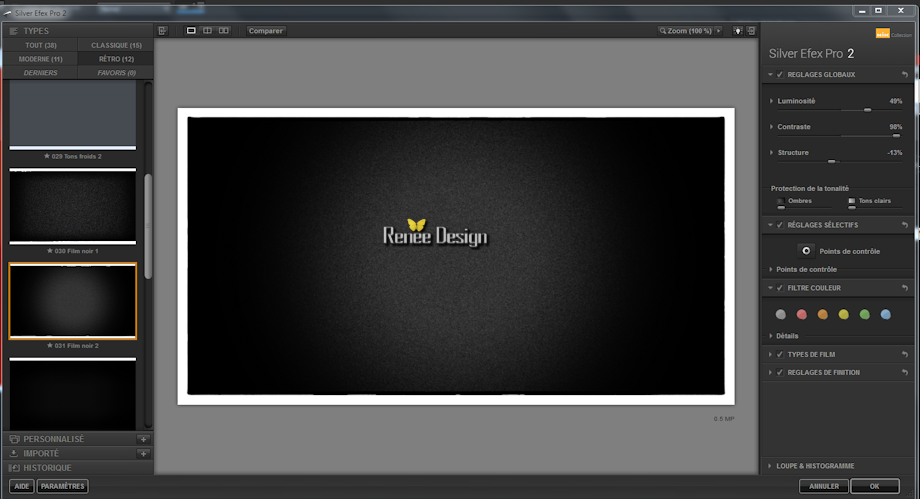
Task: Select 030 Film noir 1 preset thumbnail
Action: pyautogui.click(x=73, y=206)
